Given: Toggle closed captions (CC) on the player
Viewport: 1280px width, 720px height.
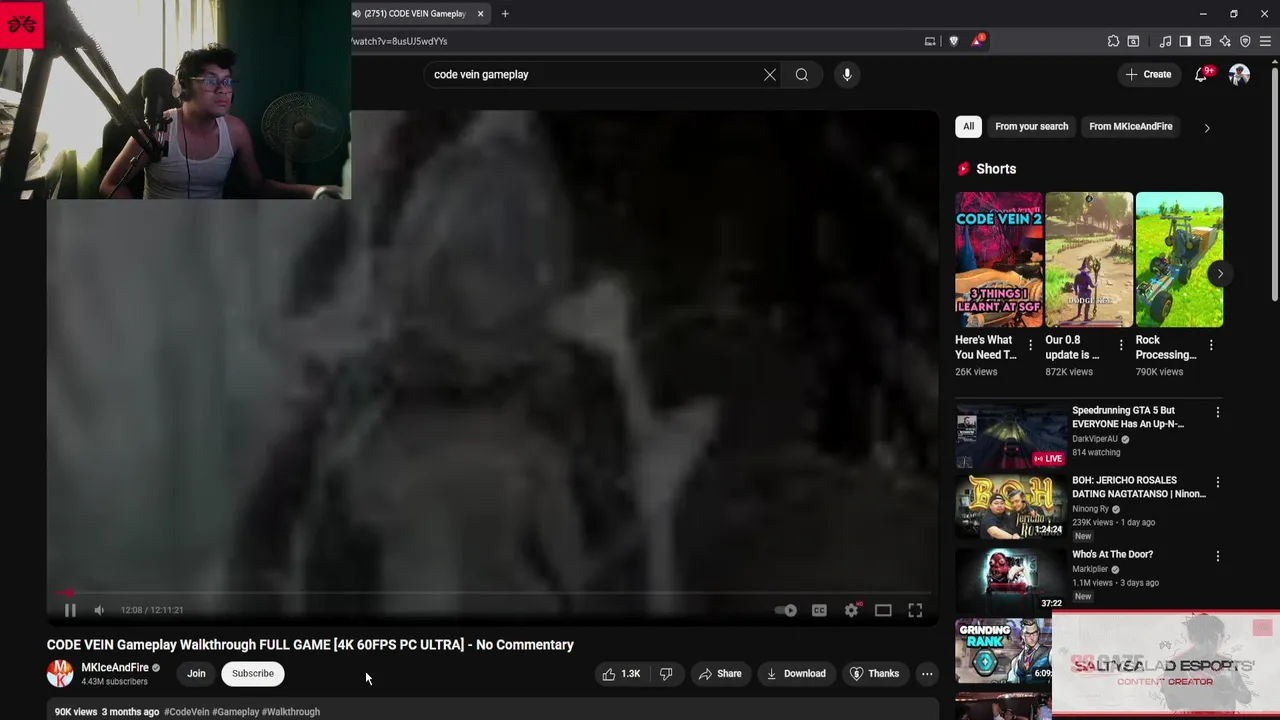Looking at the screenshot, I should [819, 610].
